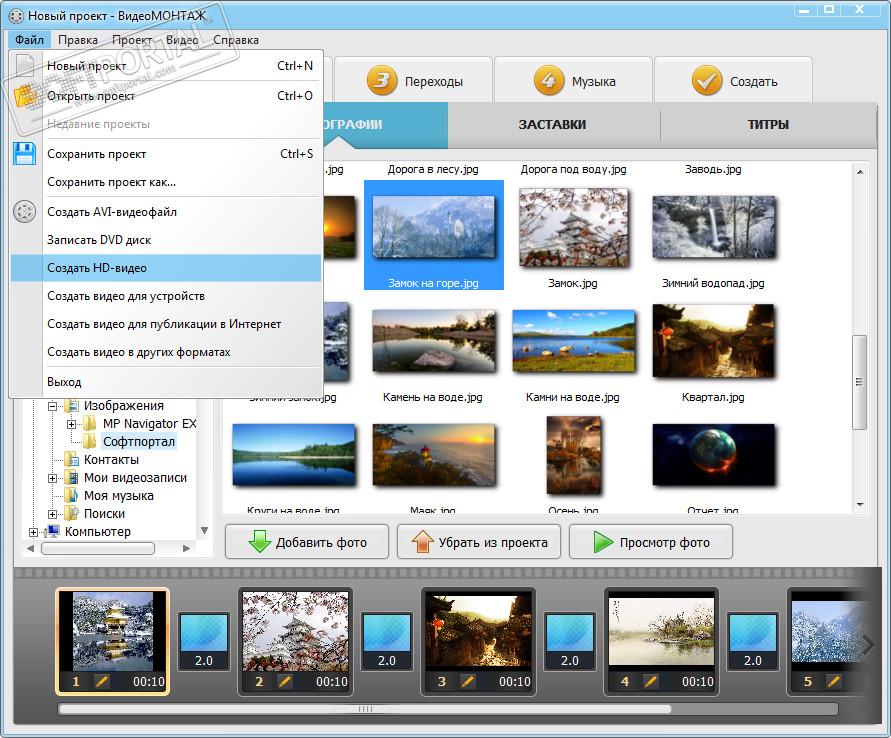Open the transition between slides 4 and 5
Image resolution: width=891 pixels, height=738 pixels.
(753, 641)
